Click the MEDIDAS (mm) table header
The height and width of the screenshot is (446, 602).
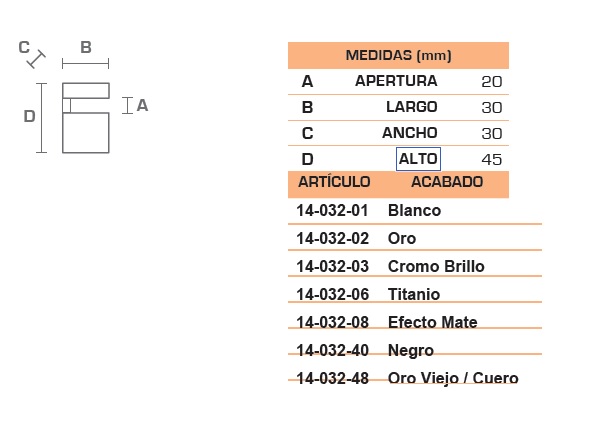(x=398, y=55)
